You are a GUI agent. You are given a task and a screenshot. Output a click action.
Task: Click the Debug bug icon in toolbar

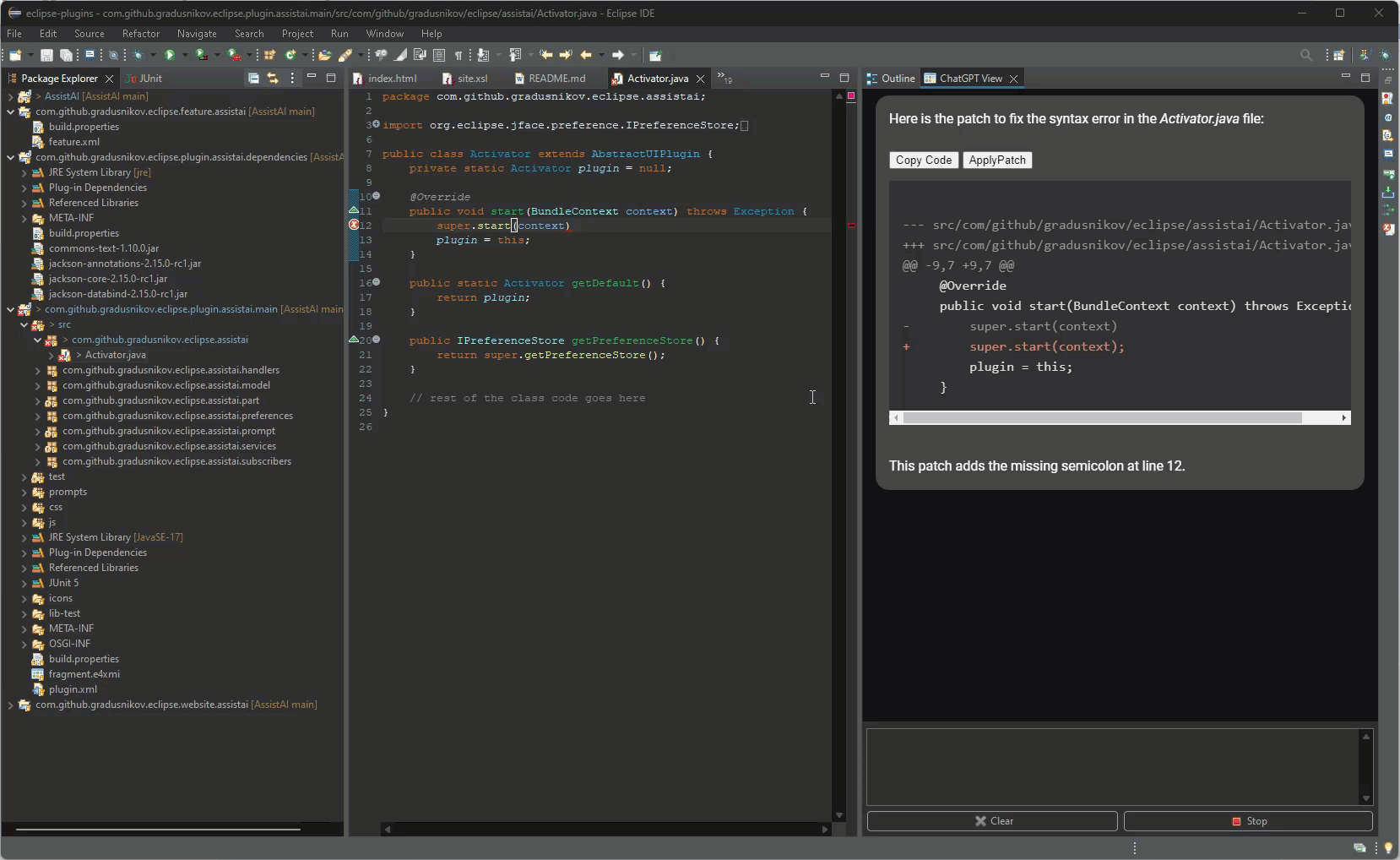click(138, 55)
